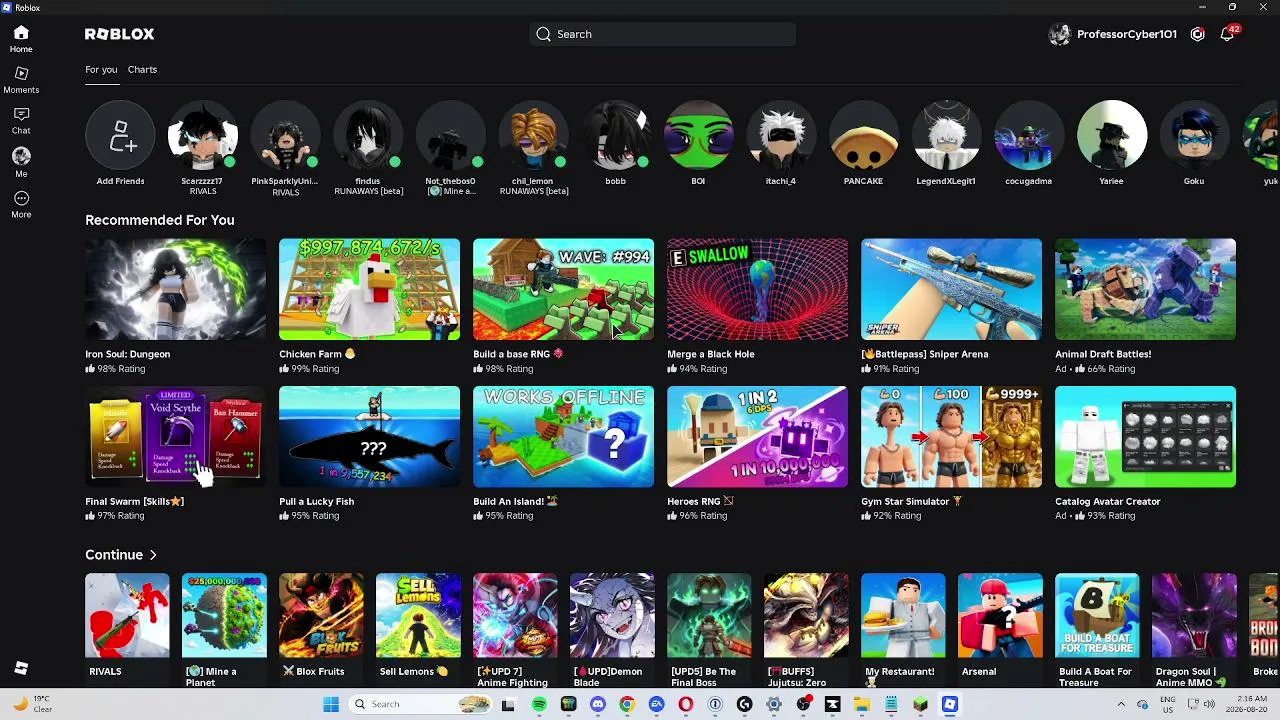Open Discord from the taskbar
1280x720 pixels.
598,704
